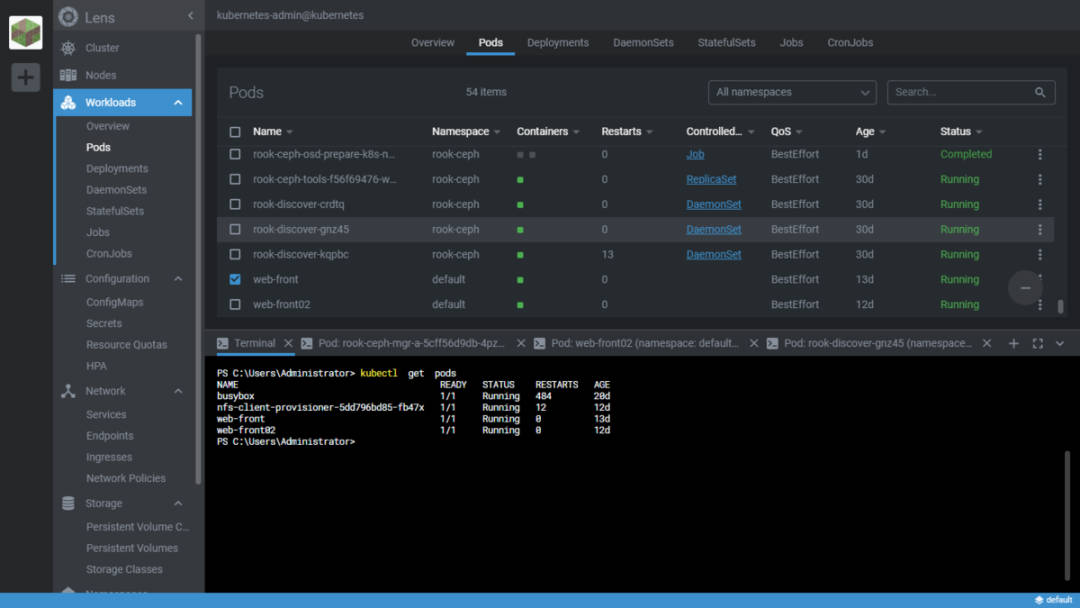Check the web-front02 pod checkbox

[235, 304]
